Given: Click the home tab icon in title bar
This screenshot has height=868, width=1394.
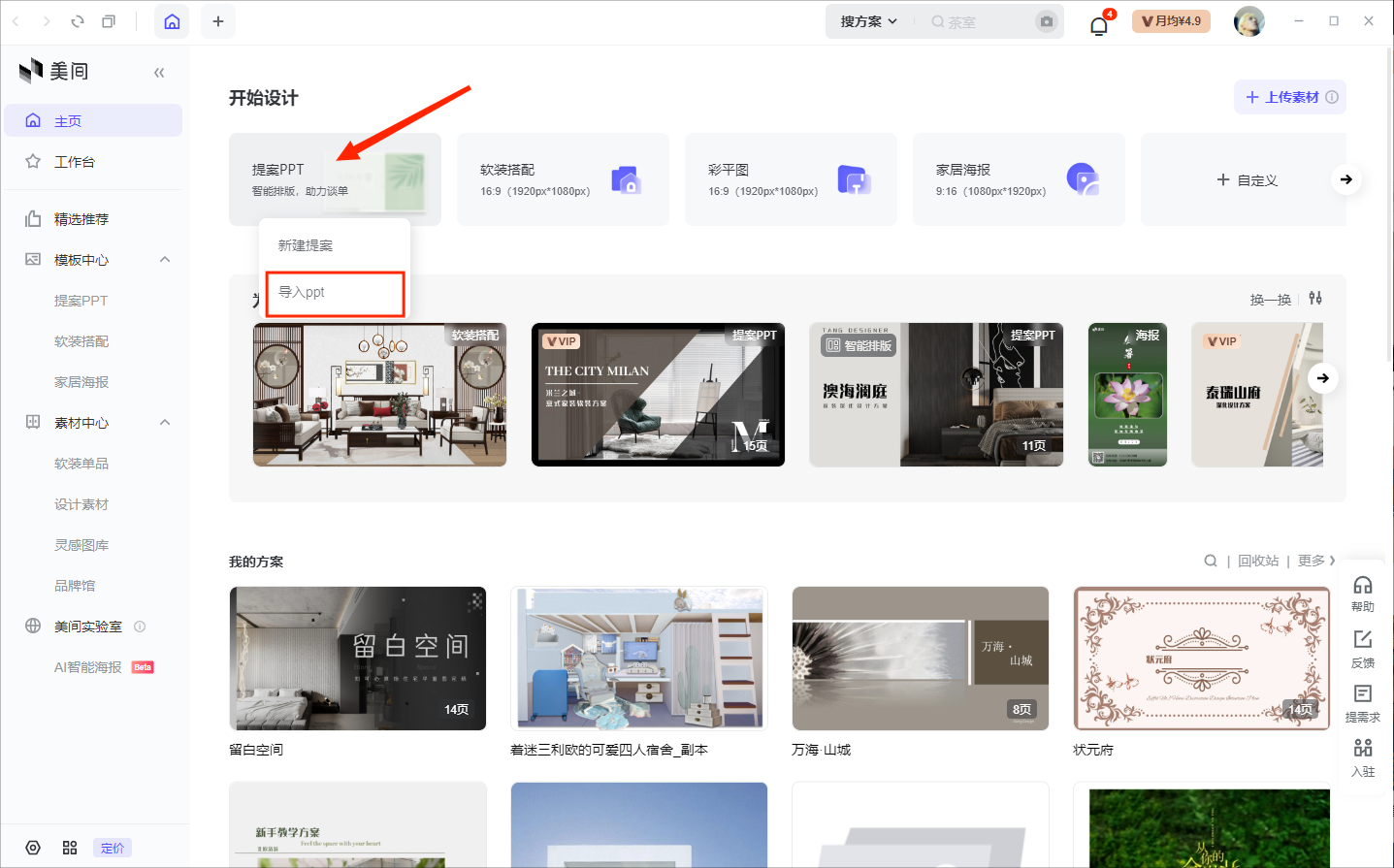Looking at the screenshot, I should pos(172,21).
